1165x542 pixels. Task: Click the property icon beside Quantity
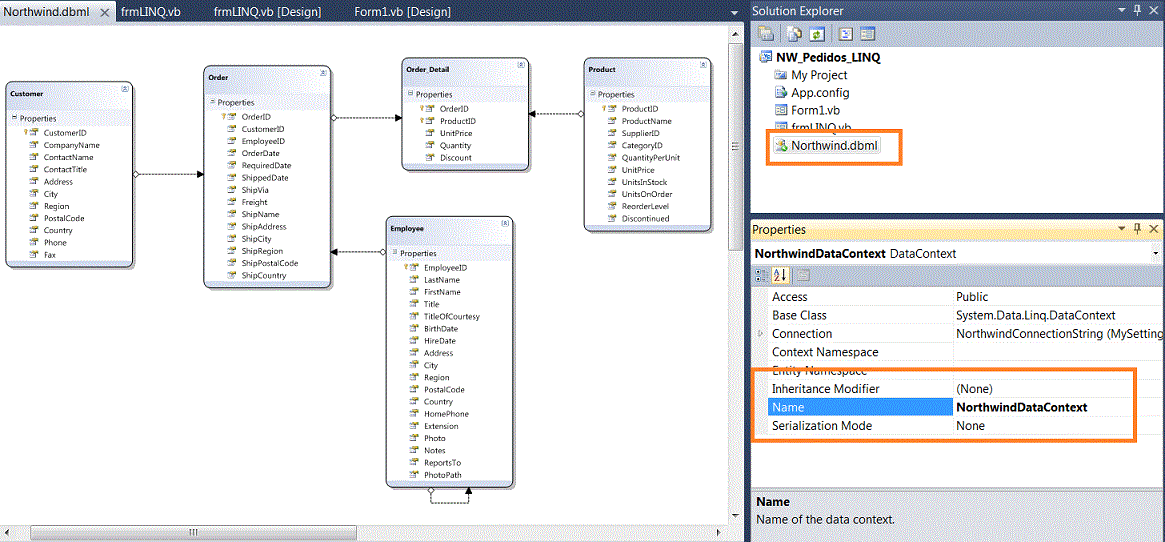tap(430, 146)
